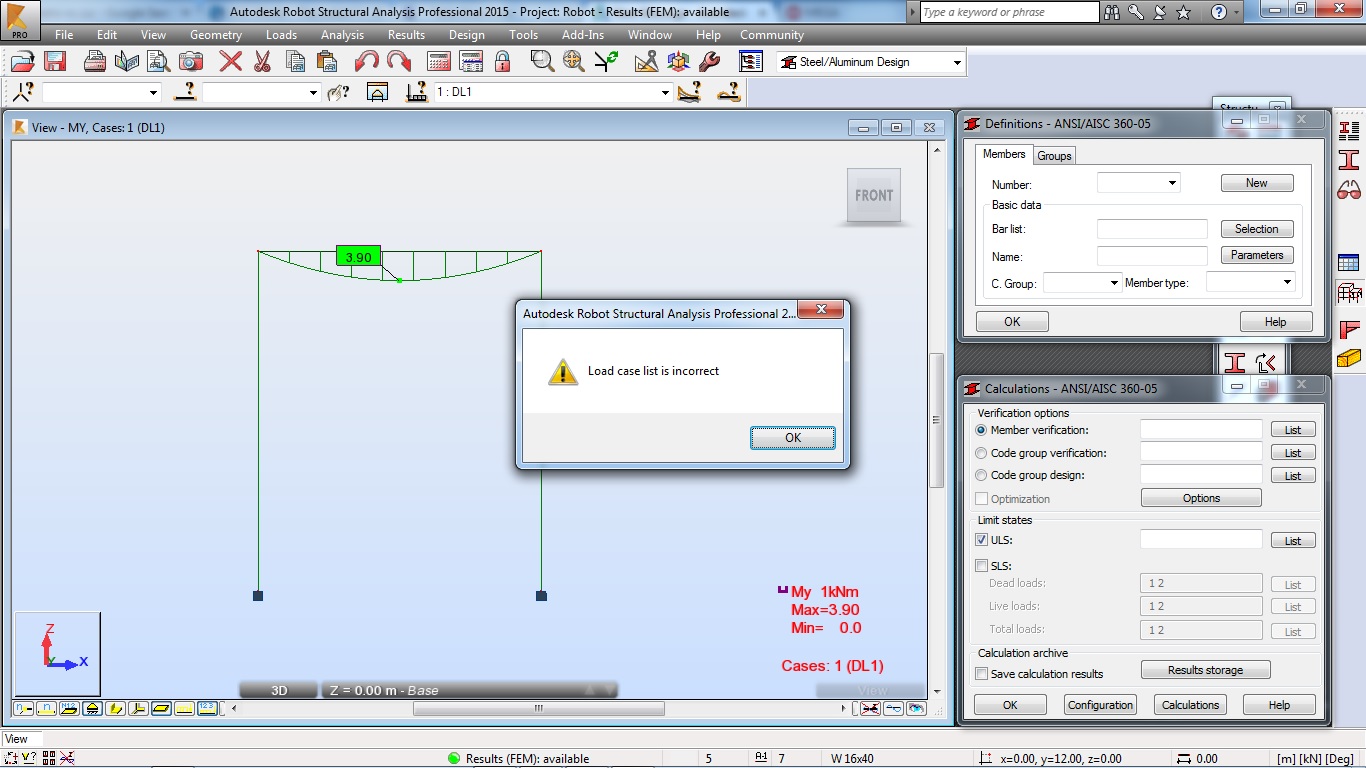Click the List button next to ULS
This screenshot has height=768, width=1366.
pos(1293,540)
